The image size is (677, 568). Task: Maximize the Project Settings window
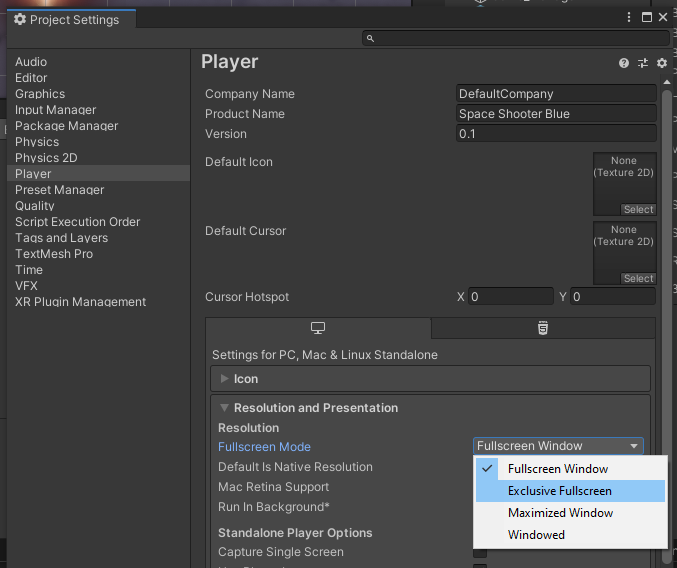(x=647, y=17)
